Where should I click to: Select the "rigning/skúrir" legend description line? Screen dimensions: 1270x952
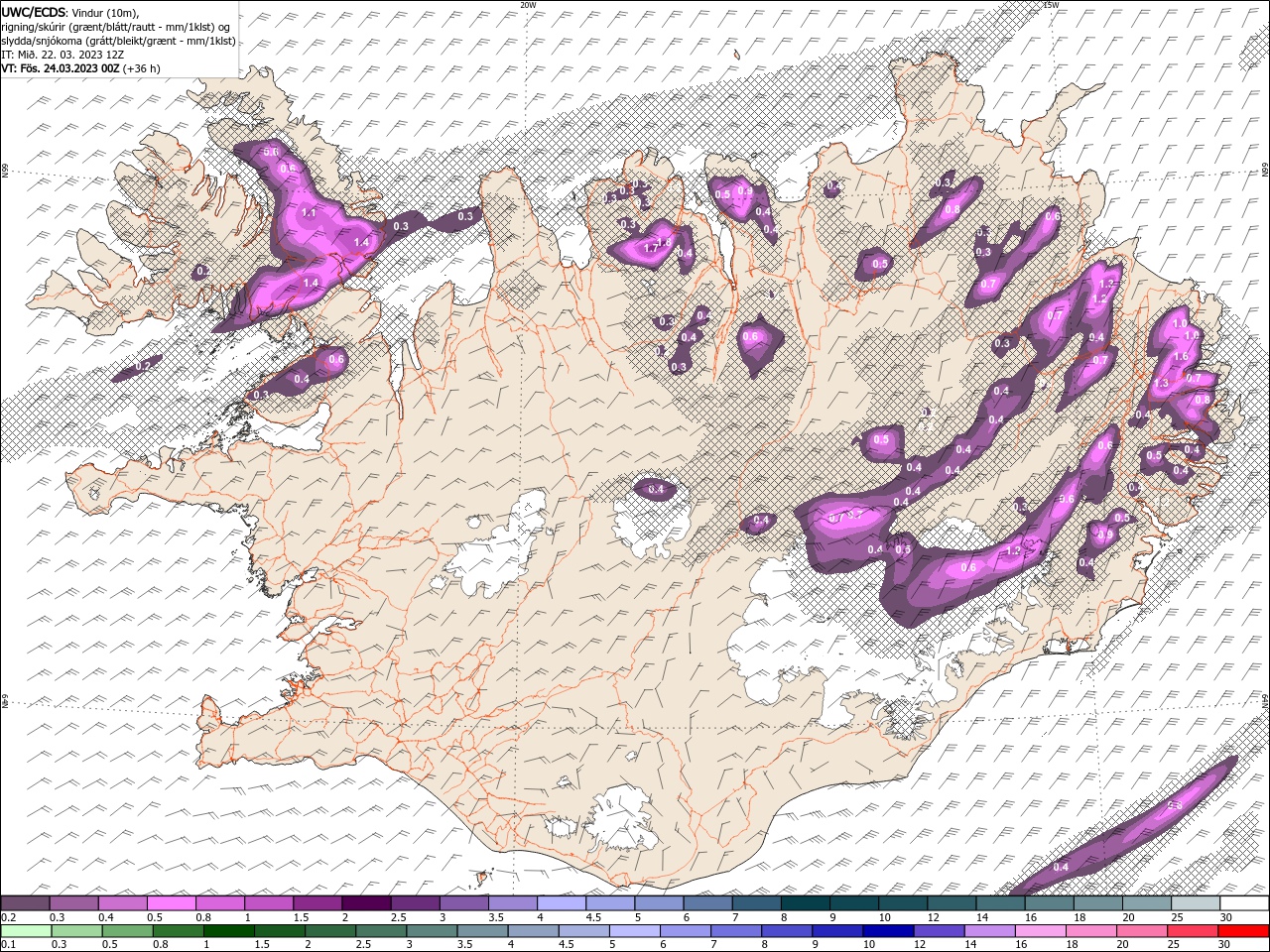pyautogui.click(x=115, y=27)
